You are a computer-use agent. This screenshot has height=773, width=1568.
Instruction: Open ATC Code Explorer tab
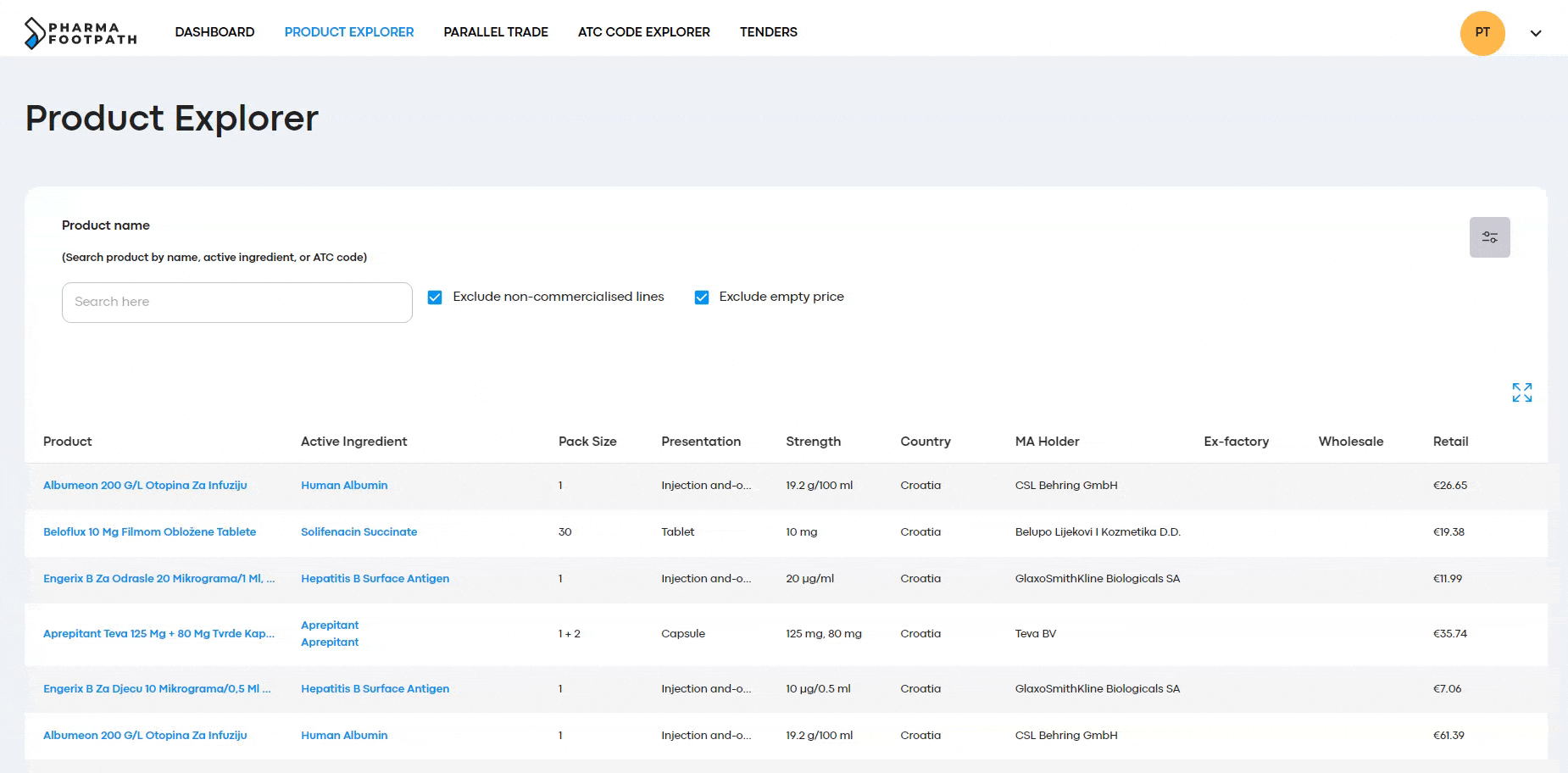[644, 32]
